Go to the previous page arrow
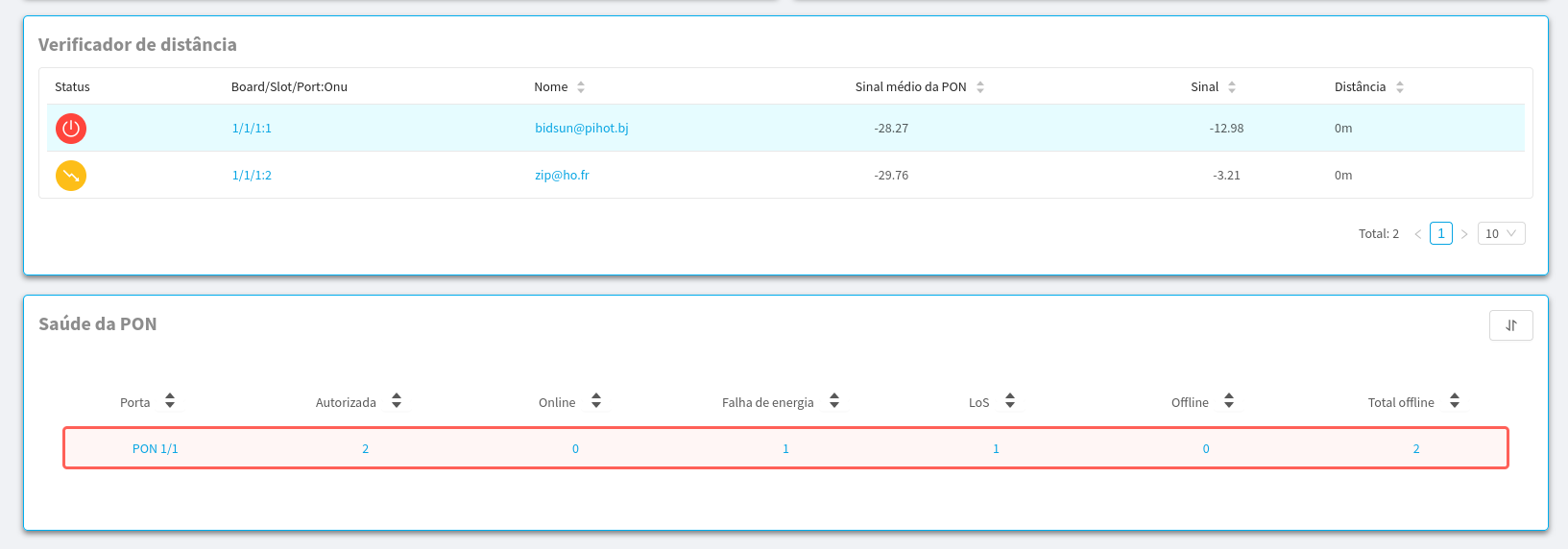 (x=1417, y=234)
